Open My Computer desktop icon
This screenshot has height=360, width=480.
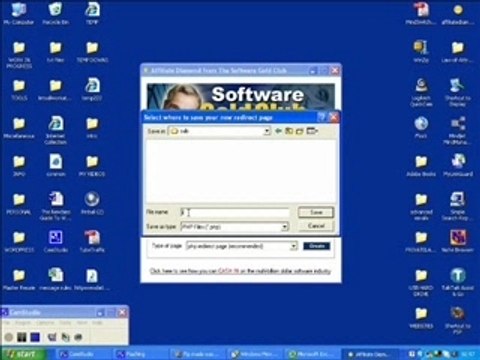tap(19, 13)
